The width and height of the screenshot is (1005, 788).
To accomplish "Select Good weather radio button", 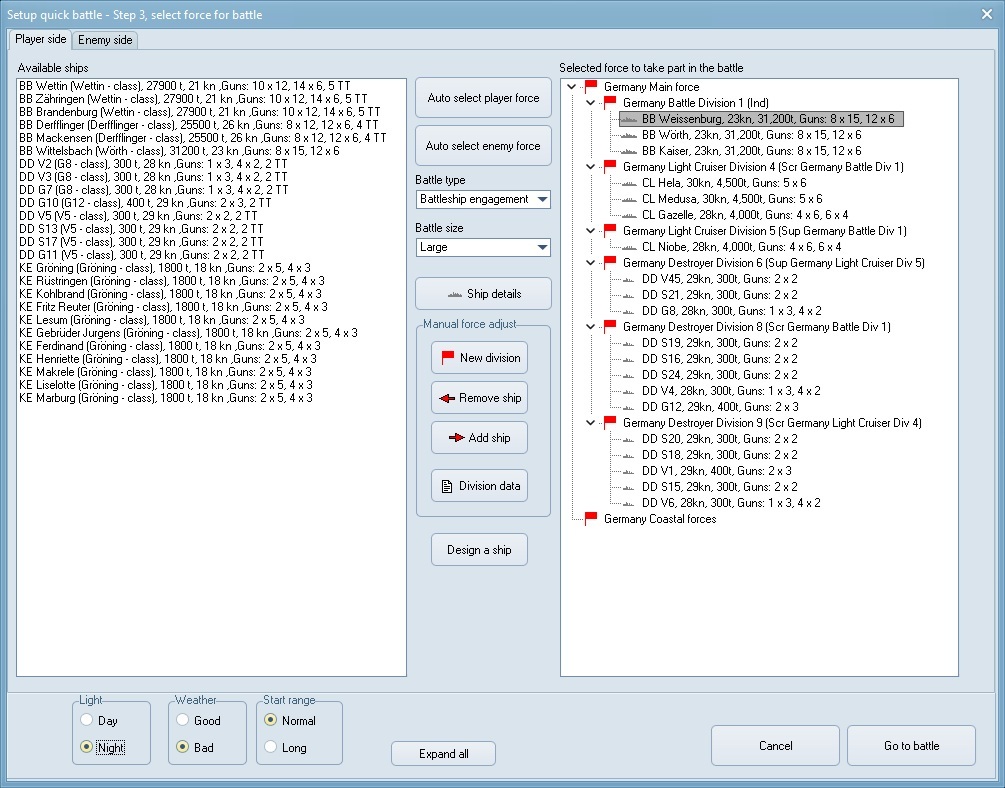I will pyautogui.click(x=182, y=720).
